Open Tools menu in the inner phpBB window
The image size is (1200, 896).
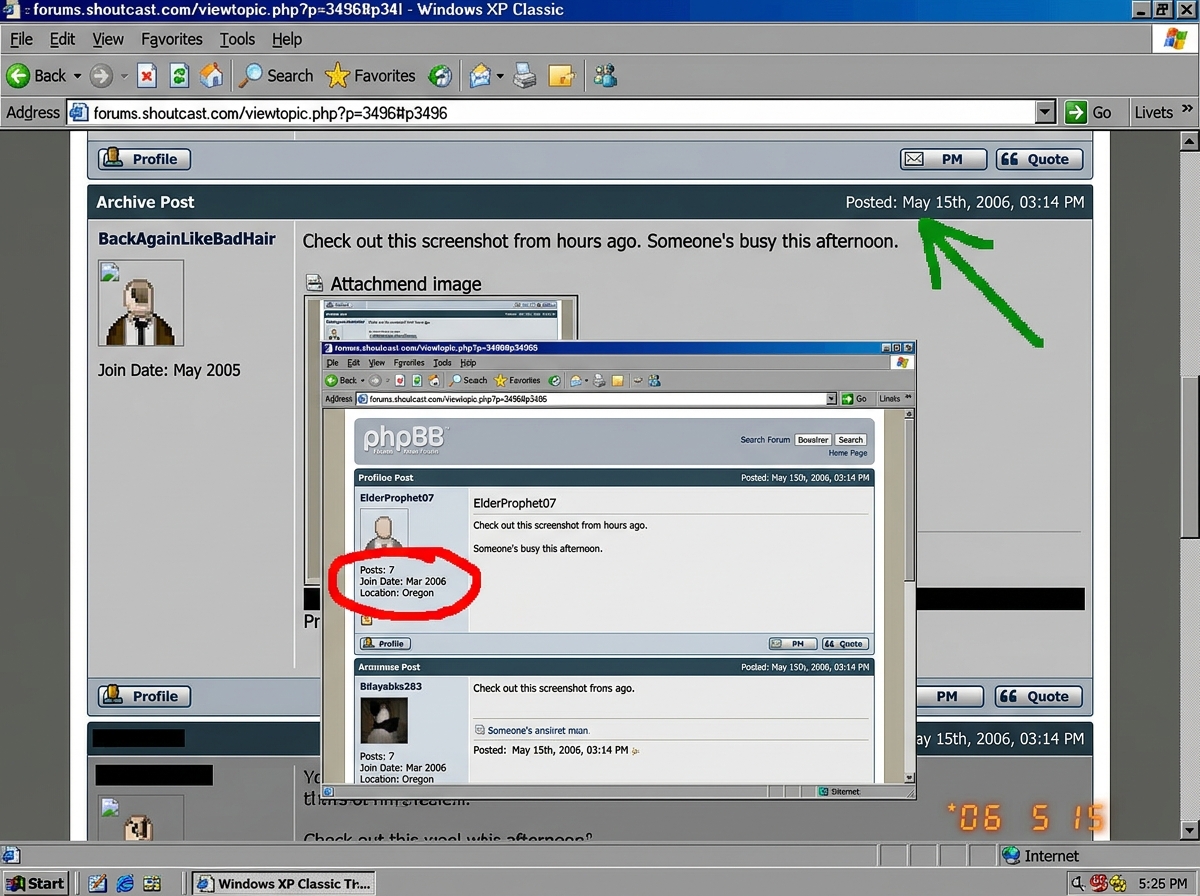442,363
